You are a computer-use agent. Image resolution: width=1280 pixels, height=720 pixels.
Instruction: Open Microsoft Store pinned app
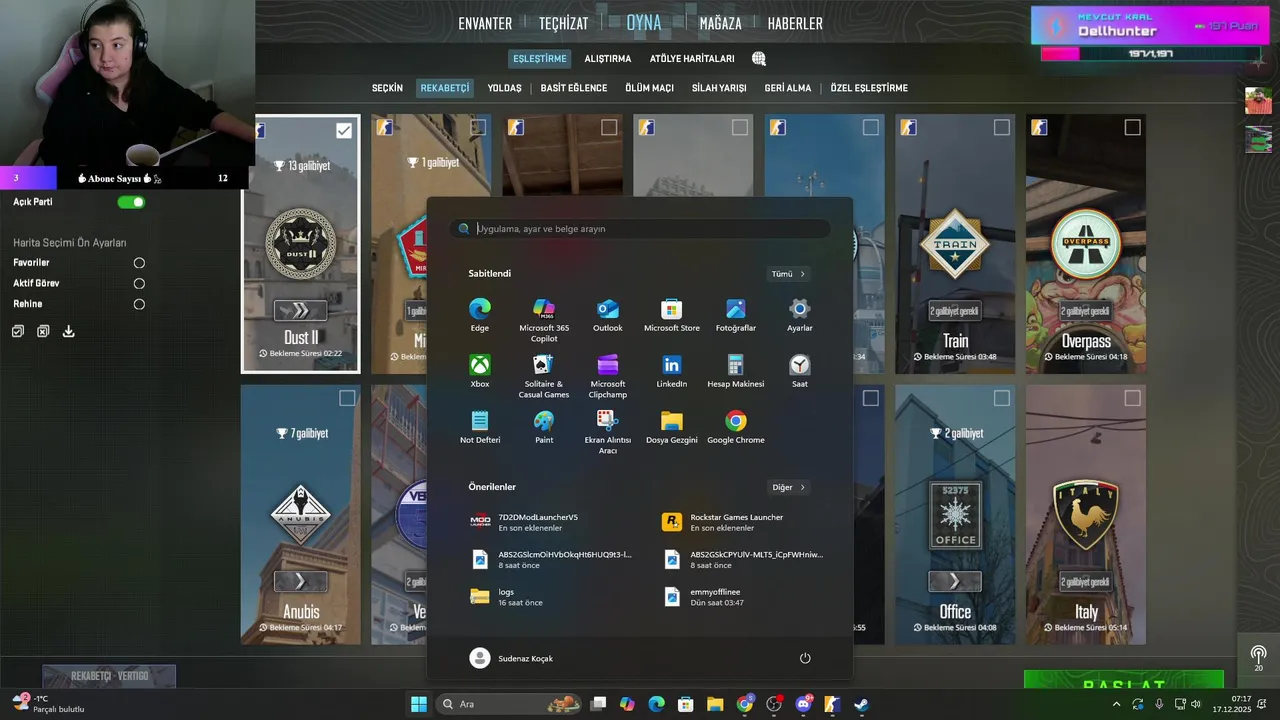[x=672, y=315]
